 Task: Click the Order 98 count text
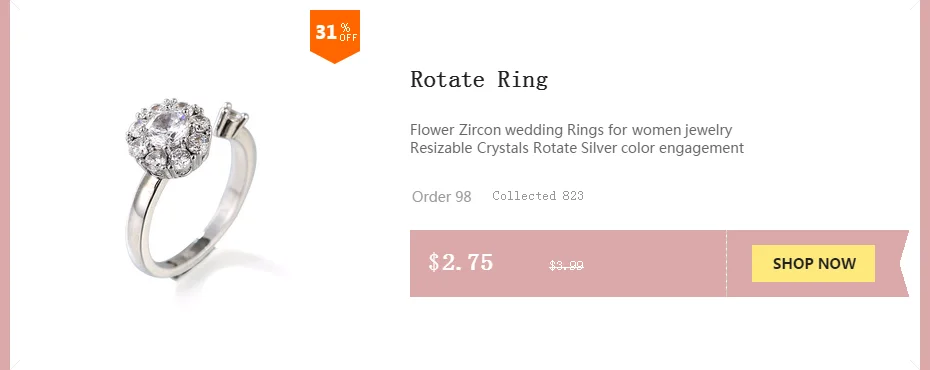click(x=441, y=196)
